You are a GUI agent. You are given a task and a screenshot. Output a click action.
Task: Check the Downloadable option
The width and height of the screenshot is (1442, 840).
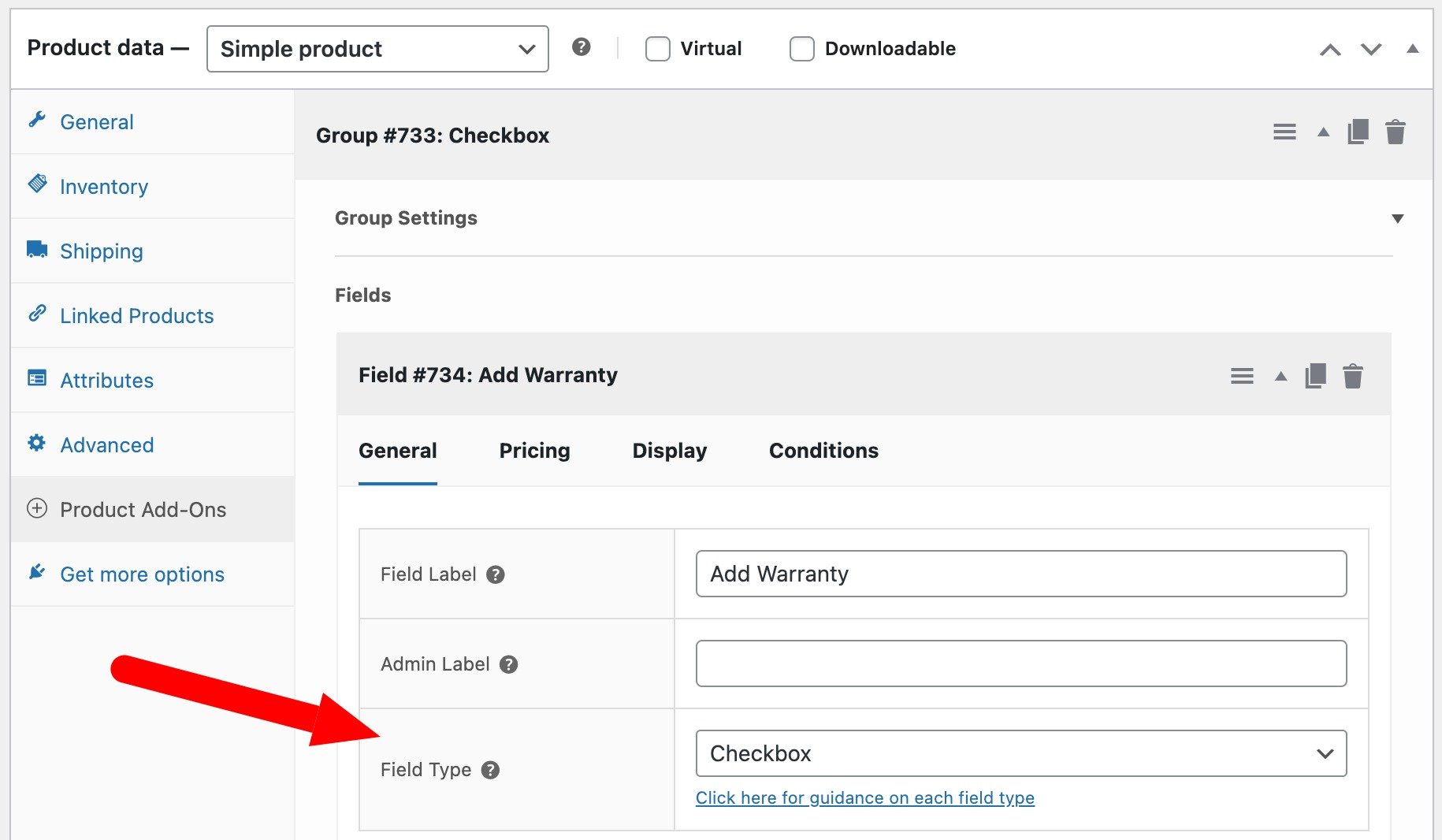click(801, 48)
